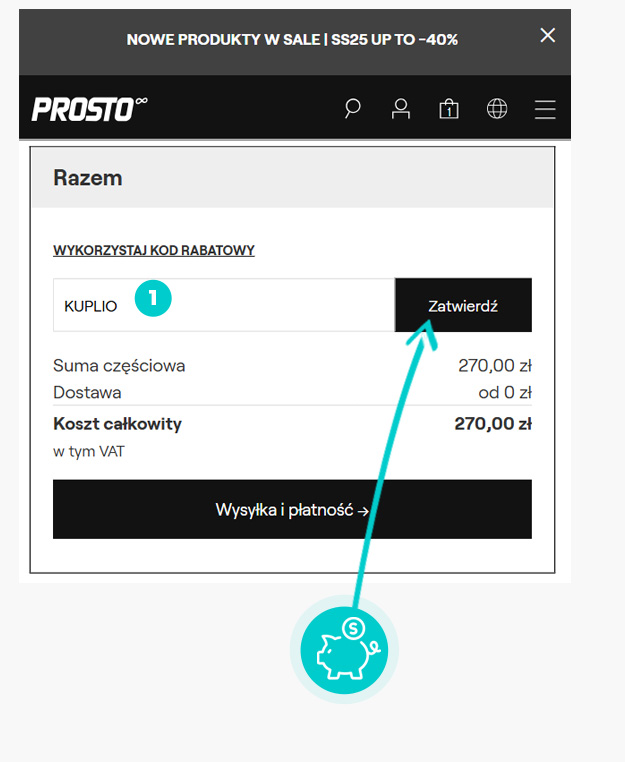Image resolution: width=625 pixels, height=762 pixels.
Task: Open the shopping cart icon
Action: (x=449, y=108)
